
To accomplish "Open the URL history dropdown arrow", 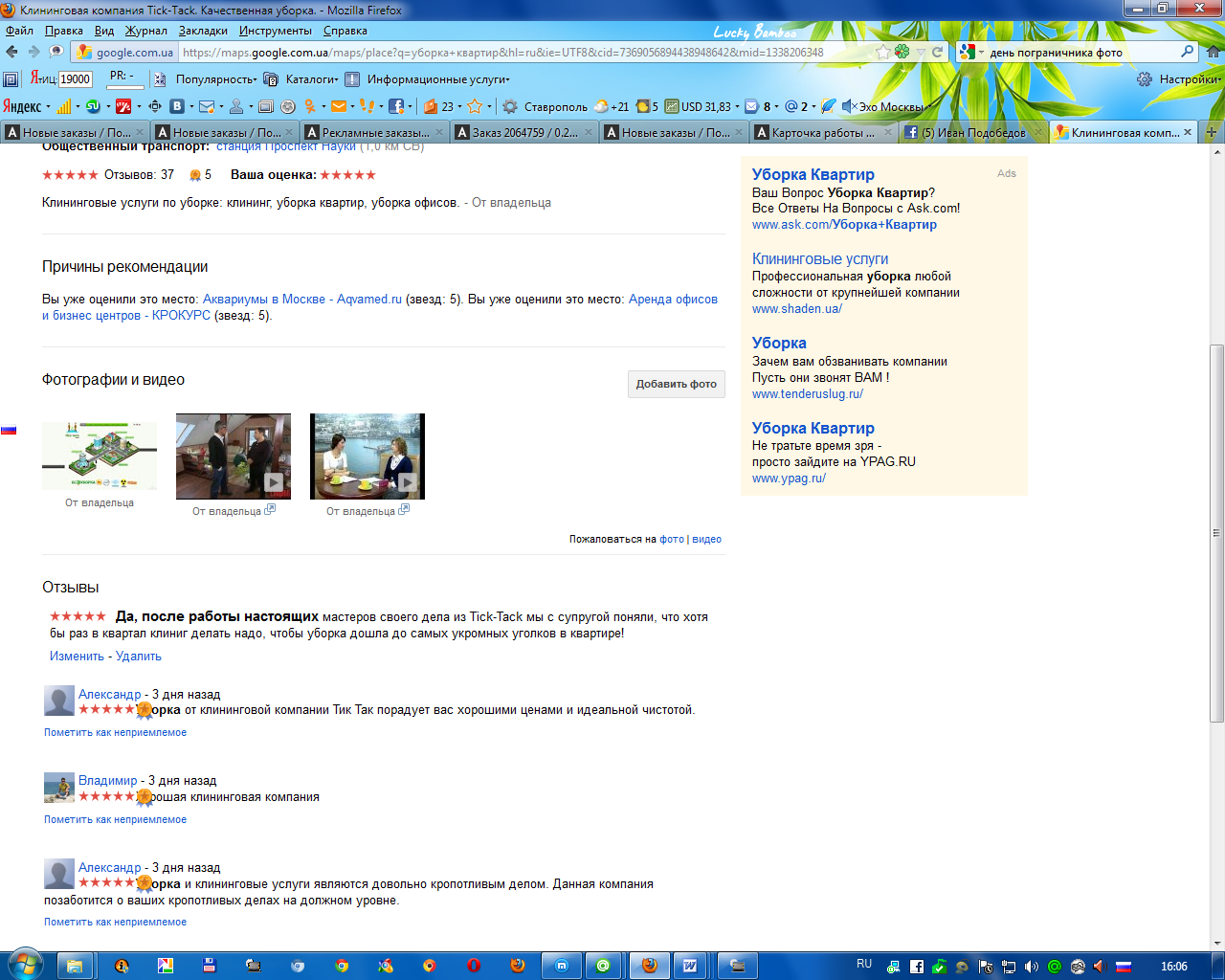I will coord(921,53).
